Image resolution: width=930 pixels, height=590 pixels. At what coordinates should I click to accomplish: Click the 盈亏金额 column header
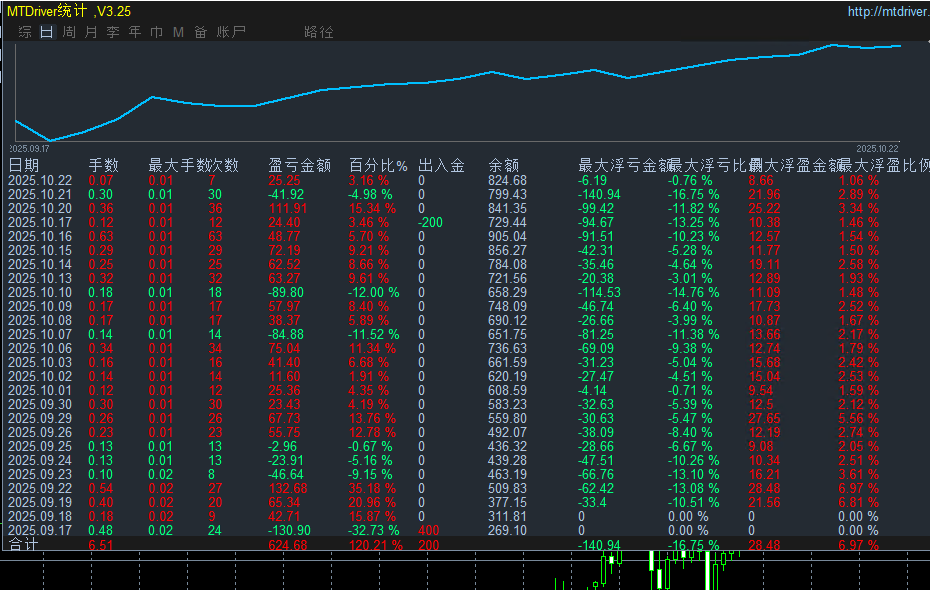point(299,165)
